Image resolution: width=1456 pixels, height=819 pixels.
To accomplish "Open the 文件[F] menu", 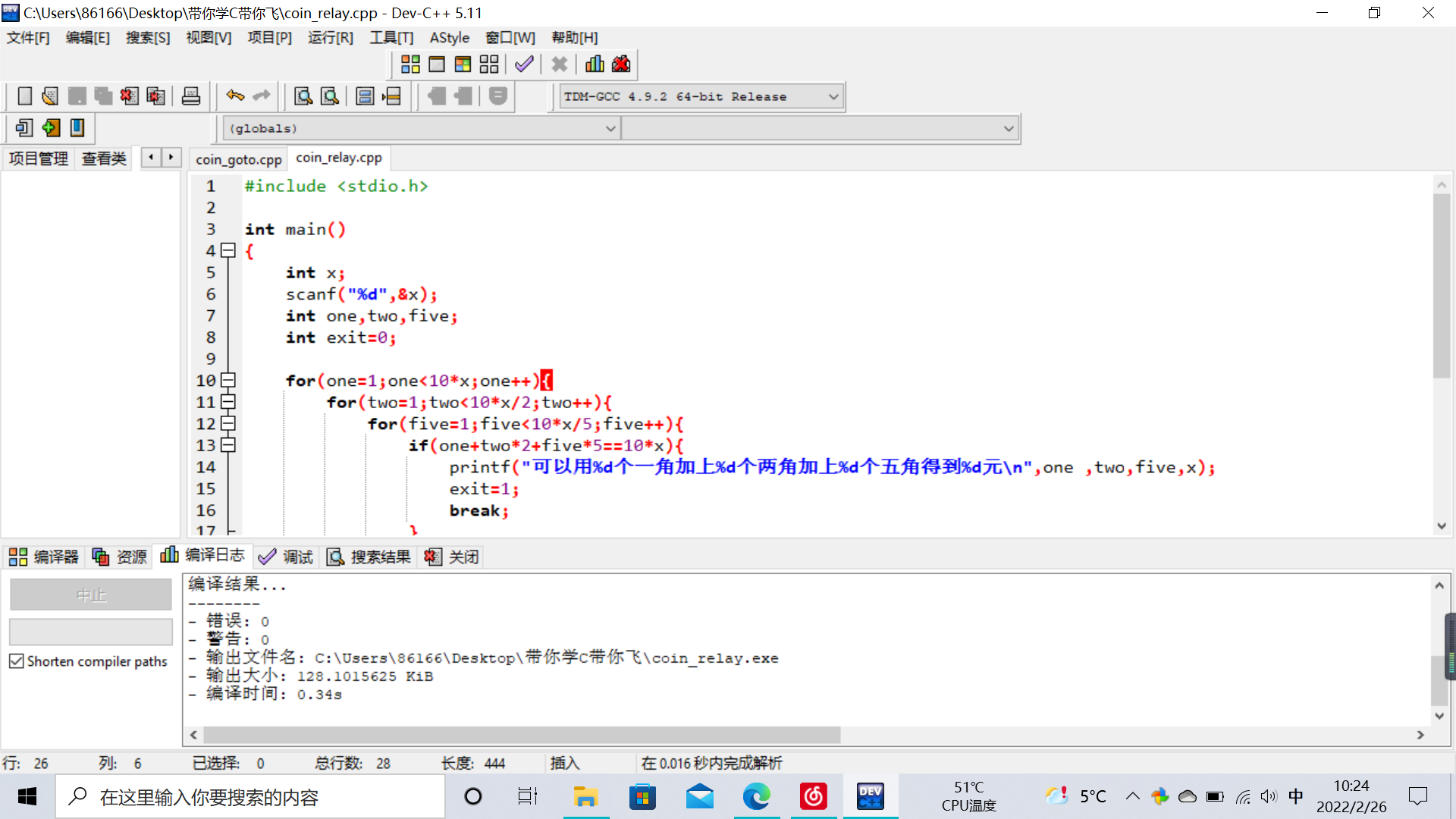I will tap(28, 38).
